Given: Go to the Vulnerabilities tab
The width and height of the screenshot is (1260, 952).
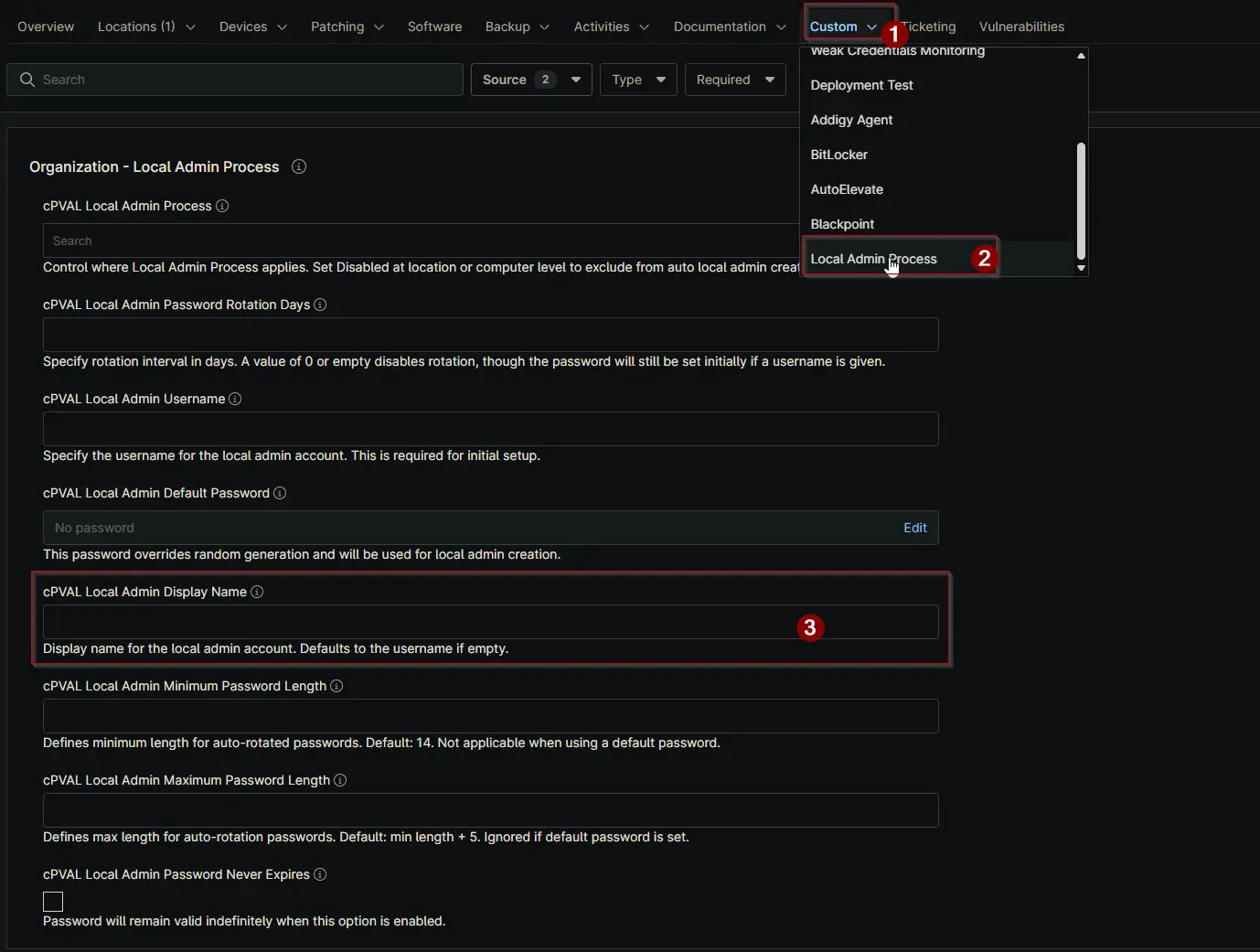Looking at the screenshot, I should (1021, 27).
